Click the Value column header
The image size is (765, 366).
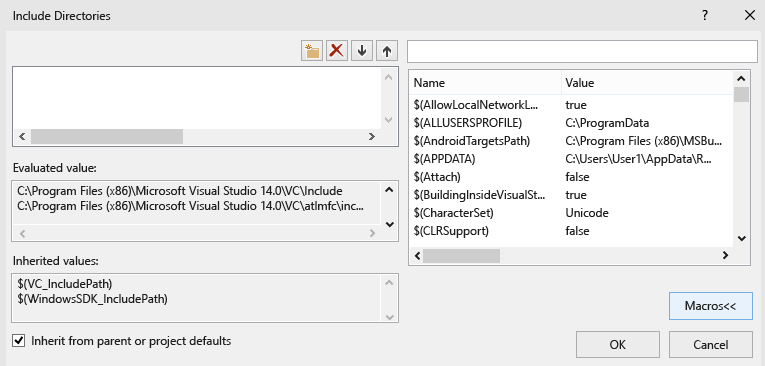(647, 82)
